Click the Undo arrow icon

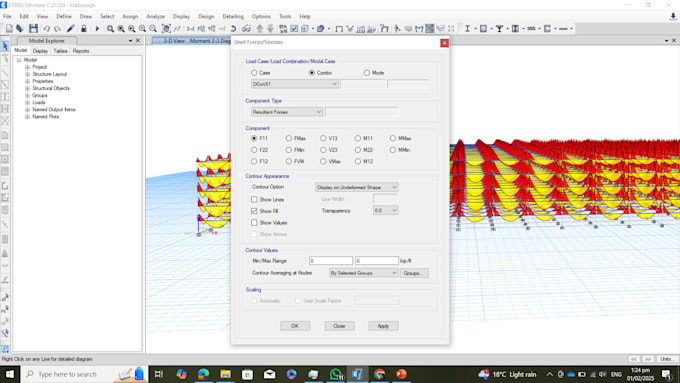(x=46, y=29)
